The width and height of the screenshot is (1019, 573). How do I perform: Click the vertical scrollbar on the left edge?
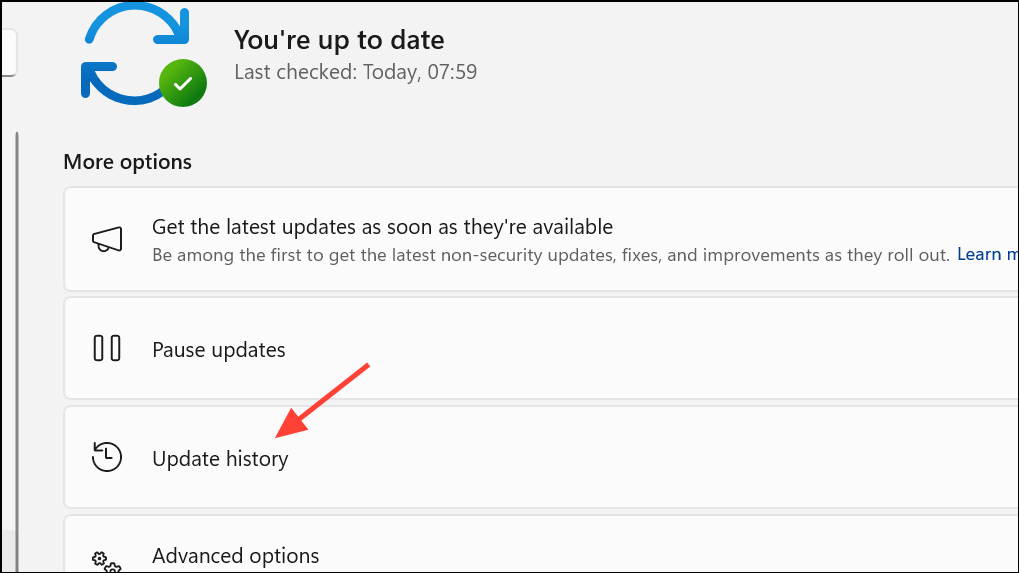17,351
